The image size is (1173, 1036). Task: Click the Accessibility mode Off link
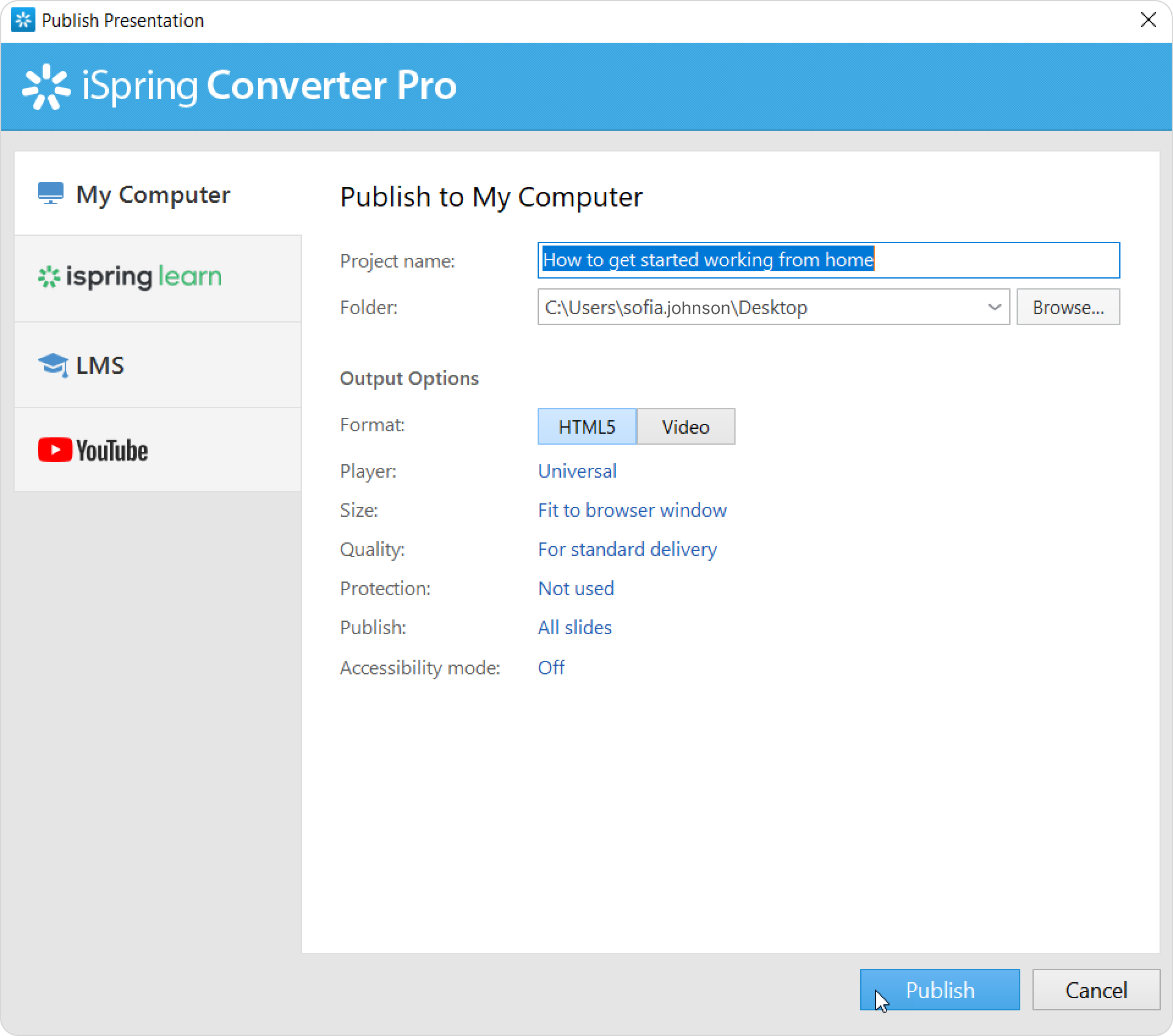click(x=551, y=668)
